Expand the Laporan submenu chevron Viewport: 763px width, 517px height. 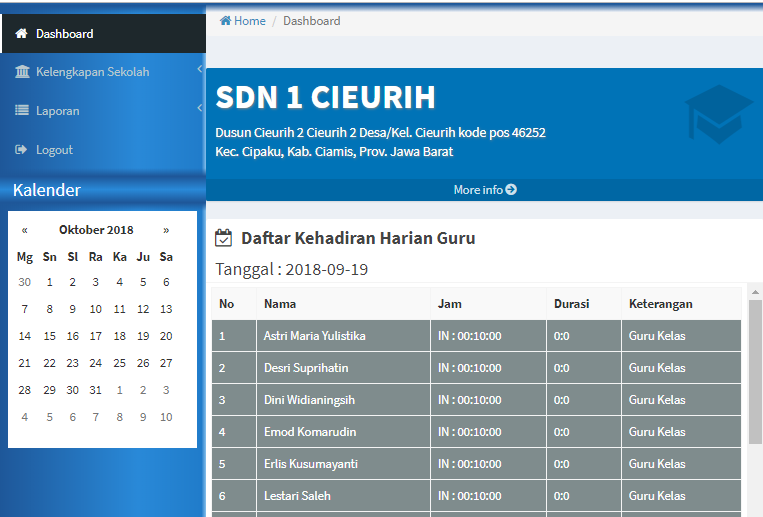200,108
